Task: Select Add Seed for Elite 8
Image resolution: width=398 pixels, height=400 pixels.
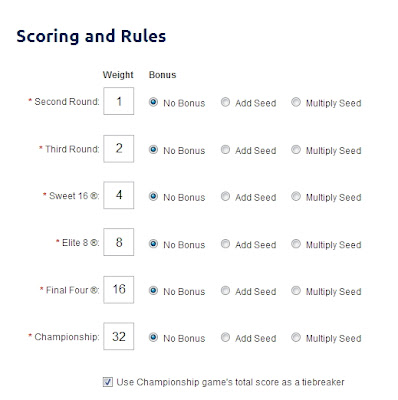Action: tap(225, 244)
